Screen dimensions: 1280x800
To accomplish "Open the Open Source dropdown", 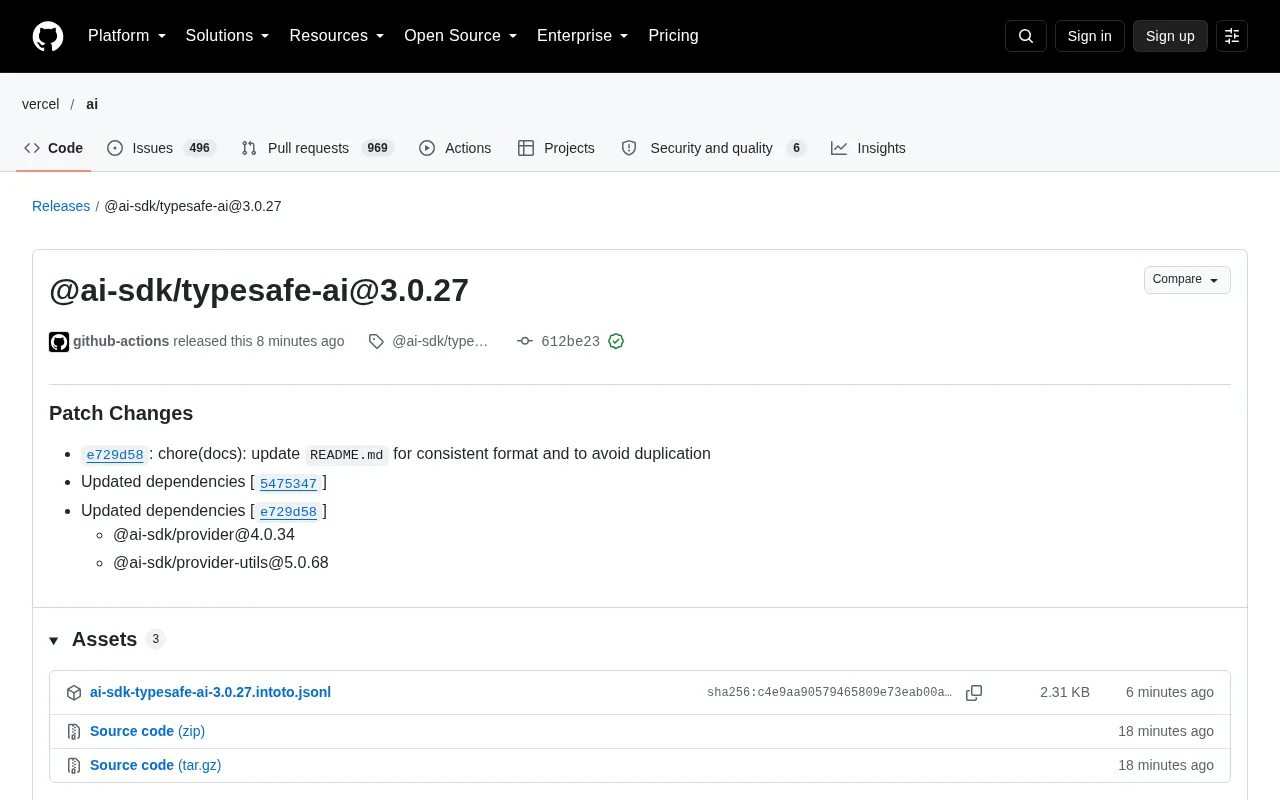I will pyautogui.click(x=461, y=36).
